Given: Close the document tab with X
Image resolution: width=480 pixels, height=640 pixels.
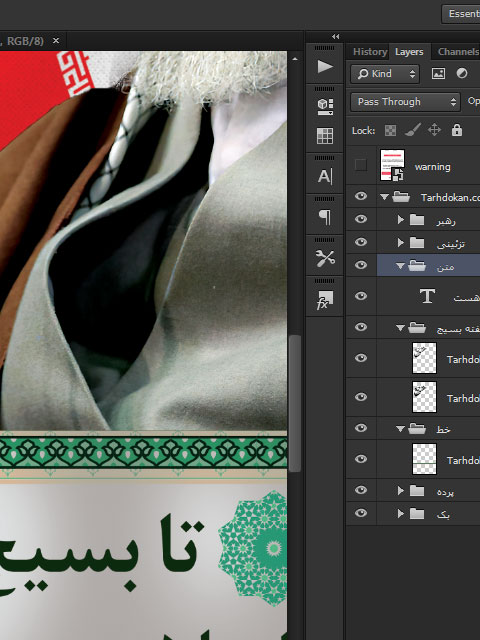Looking at the screenshot, I should pos(56,41).
